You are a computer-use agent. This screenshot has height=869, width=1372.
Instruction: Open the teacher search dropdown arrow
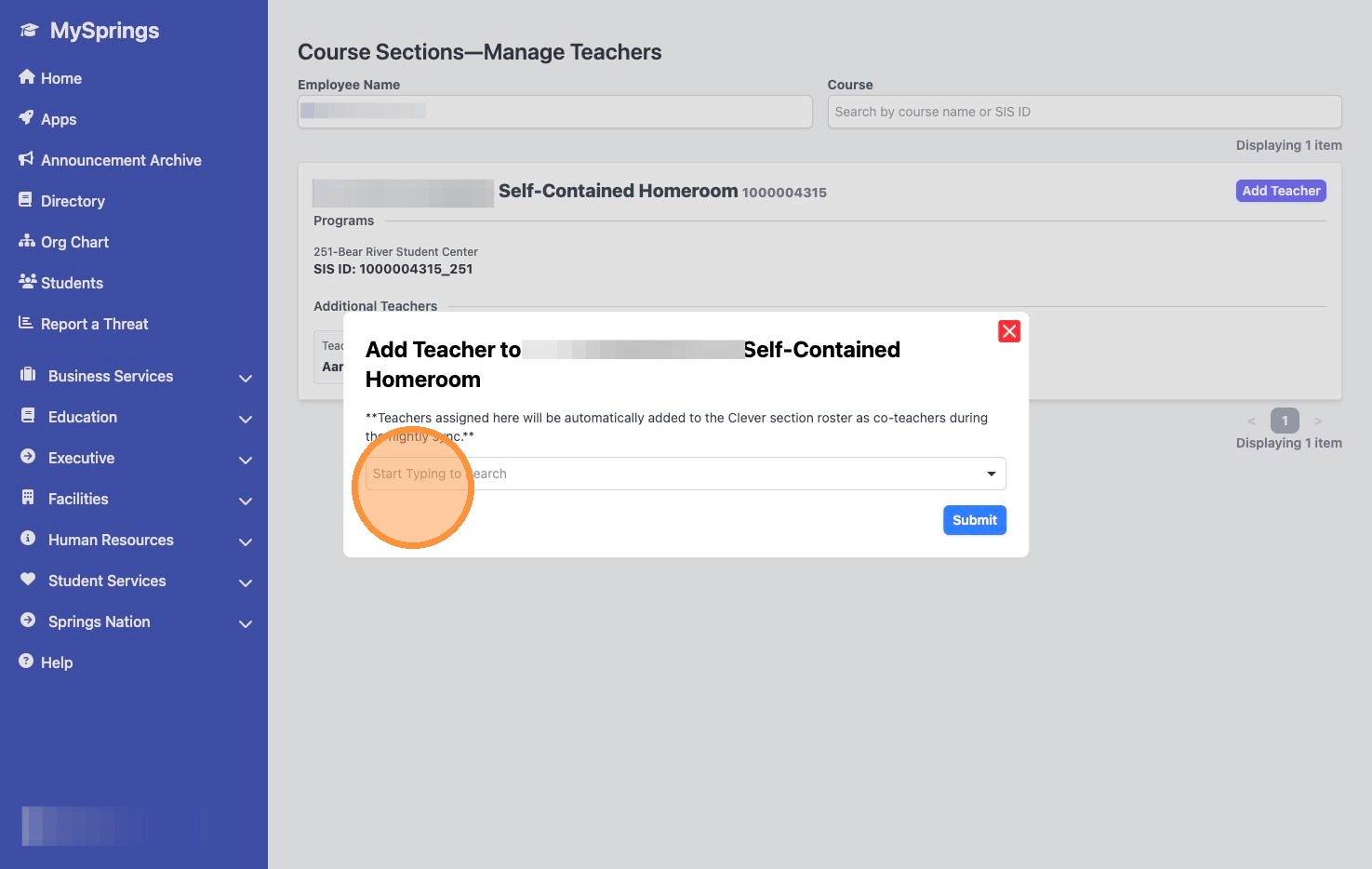tap(991, 475)
